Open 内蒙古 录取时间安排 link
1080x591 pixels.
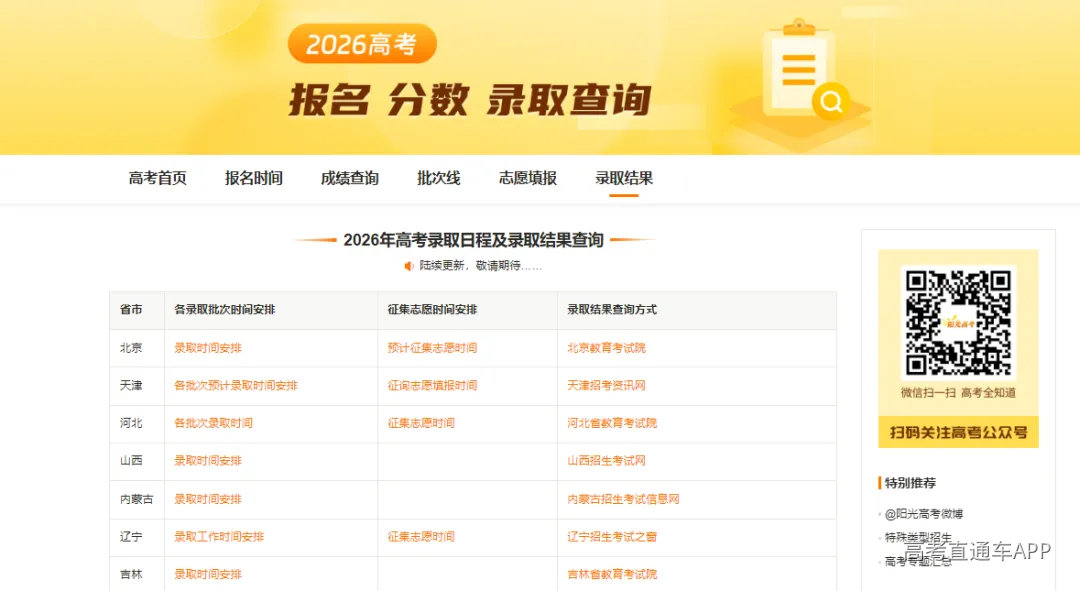(208, 499)
